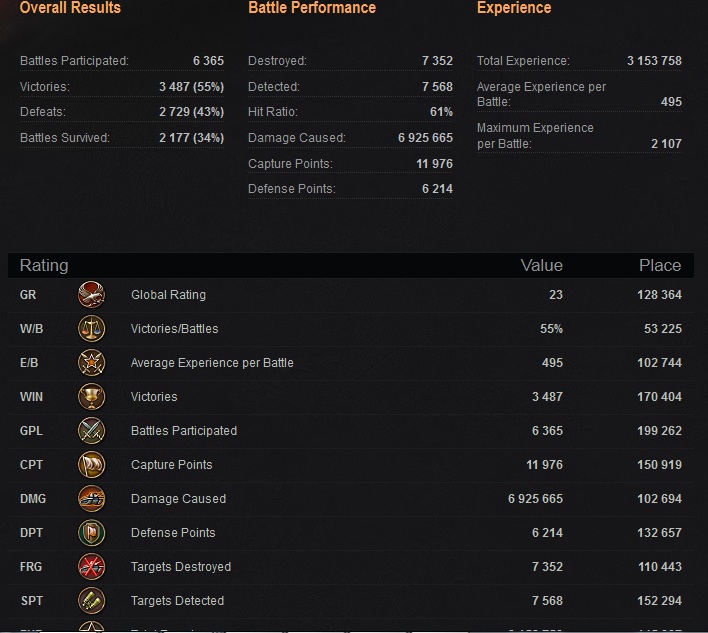This screenshot has width=708, height=633.
Task: Click the Defense Points shield icon
Action: pyautogui.click(x=92, y=533)
